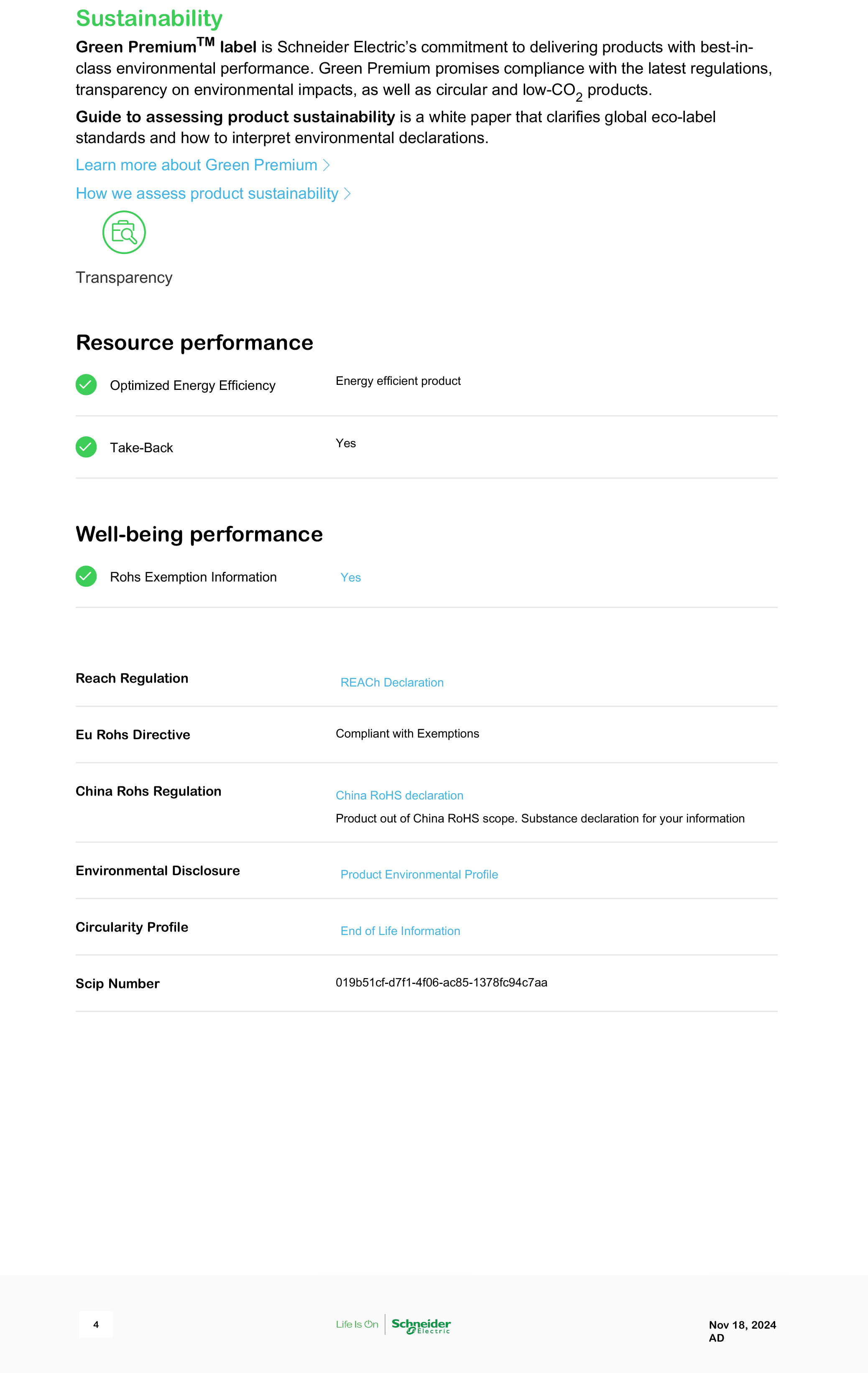The width and height of the screenshot is (868, 1373).
Task: Click chevron after Green Premium link
Action: point(327,165)
